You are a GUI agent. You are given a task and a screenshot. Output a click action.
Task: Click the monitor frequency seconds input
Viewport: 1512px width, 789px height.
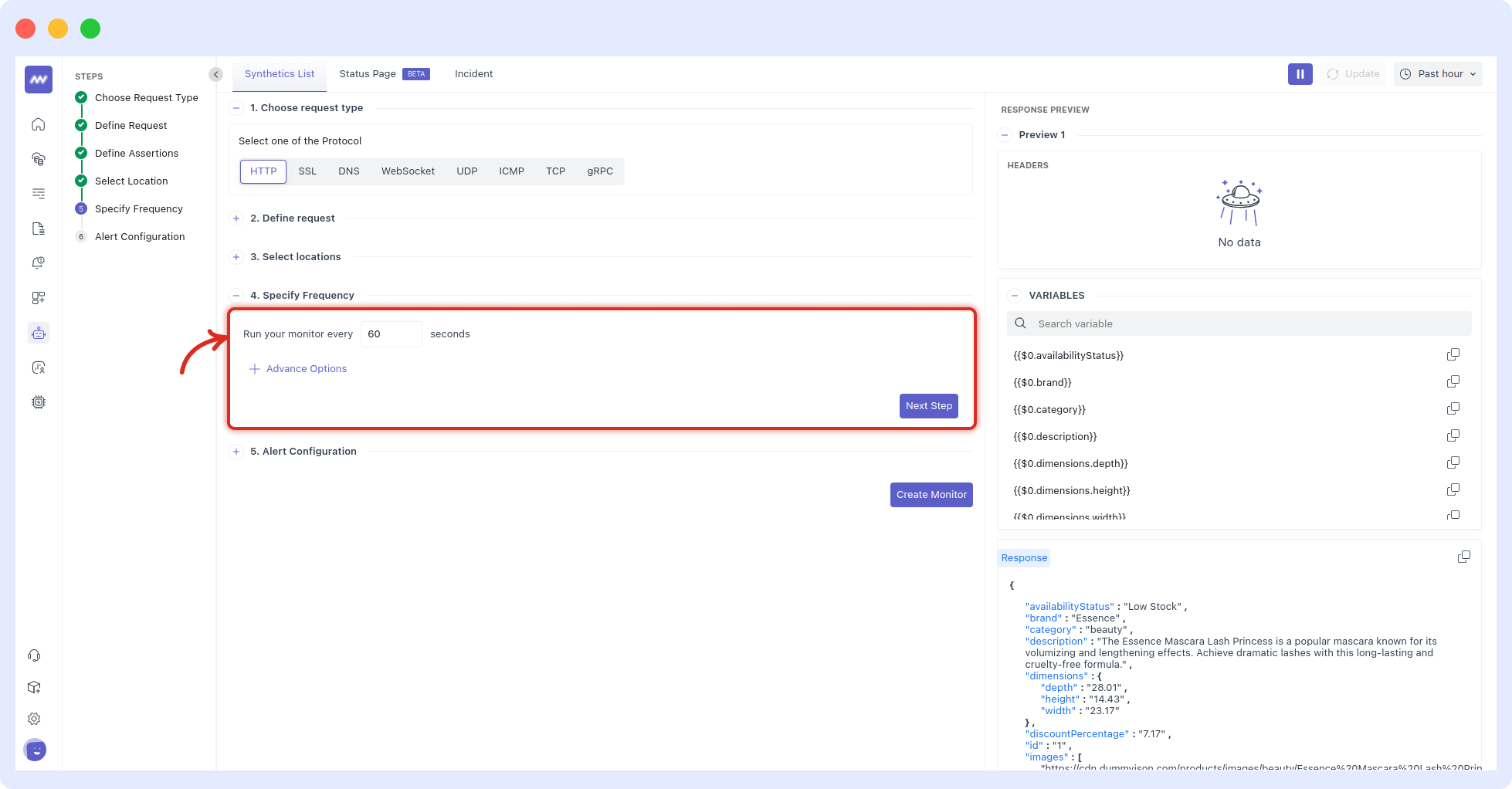[x=391, y=334]
